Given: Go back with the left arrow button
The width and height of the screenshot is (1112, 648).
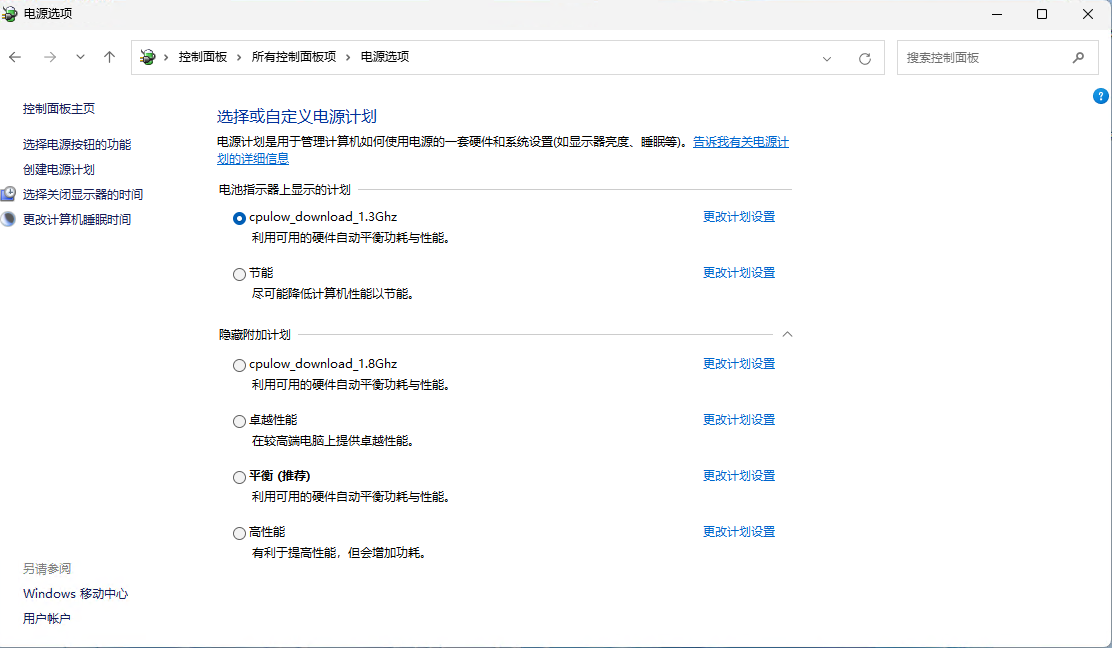Looking at the screenshot, I should 15,57.
